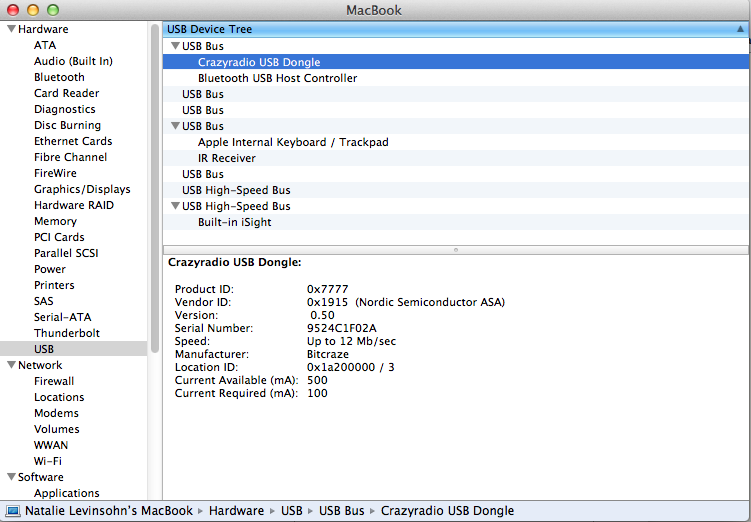The image size is (751, 522).
Task: Open Wi-Fi under Network
Action: [47, 461]
